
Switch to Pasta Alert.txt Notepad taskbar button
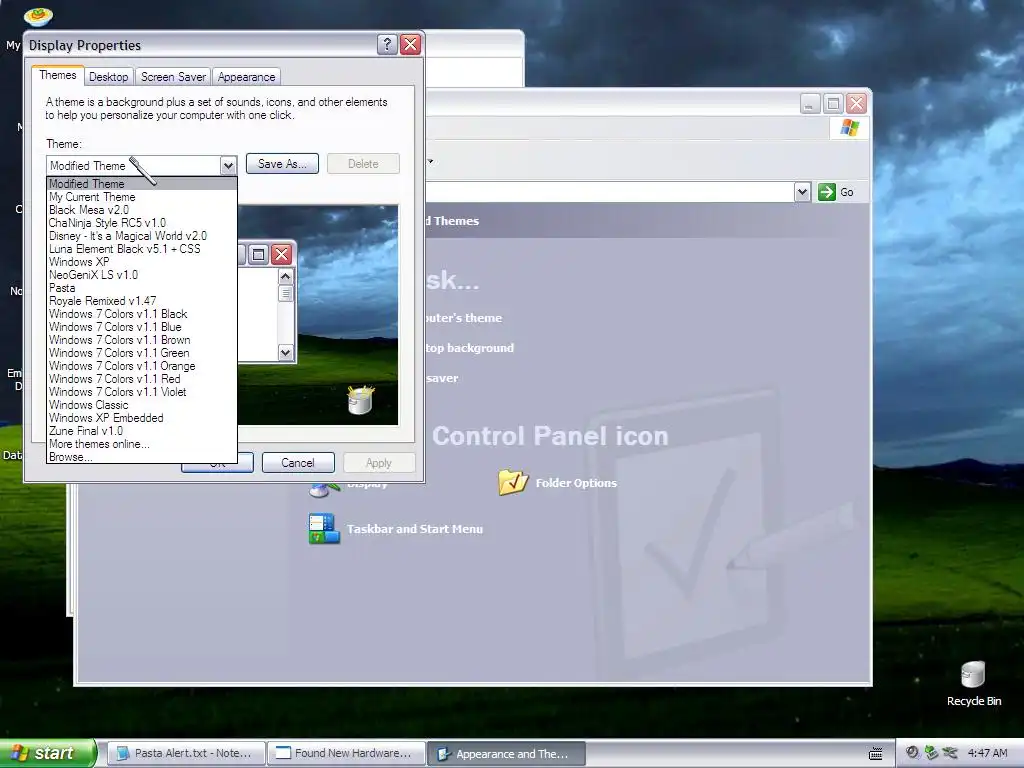185,753
